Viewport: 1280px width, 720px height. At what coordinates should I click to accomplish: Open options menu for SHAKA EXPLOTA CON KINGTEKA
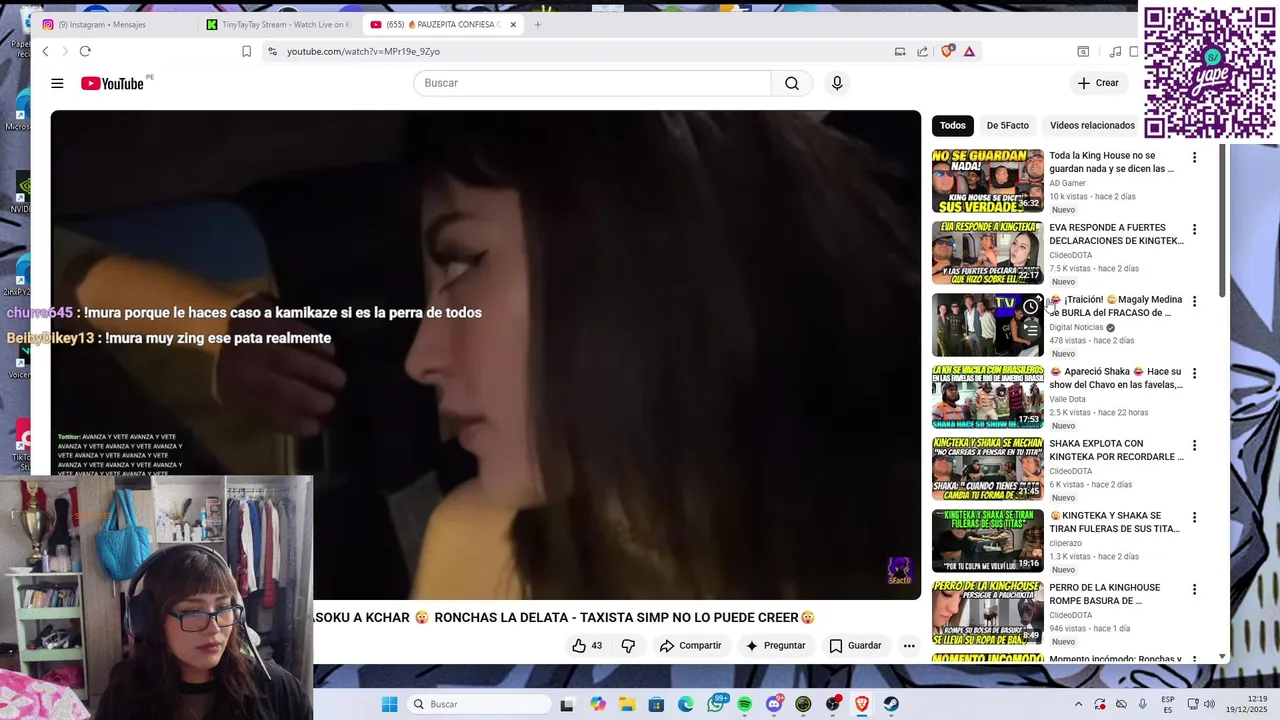(x=1194, y=445)
